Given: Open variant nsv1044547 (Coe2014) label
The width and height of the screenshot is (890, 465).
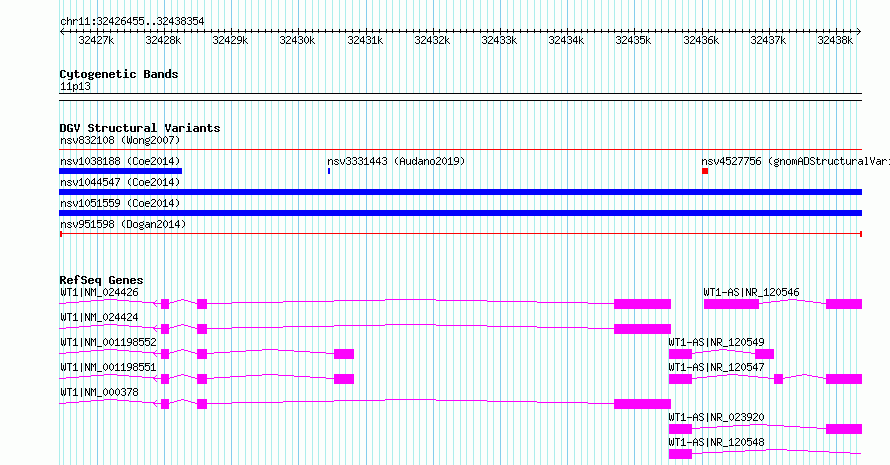Looking at the screenshot, I should click(120, 182).
